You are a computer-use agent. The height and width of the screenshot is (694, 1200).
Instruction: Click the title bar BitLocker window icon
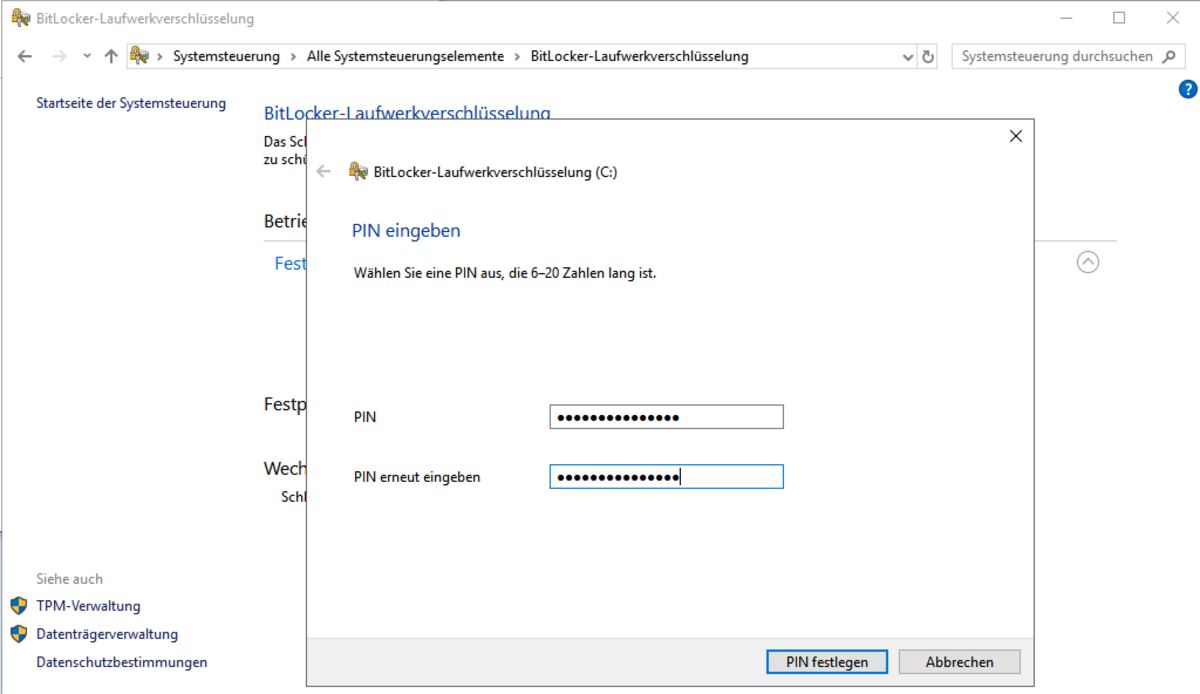click(19, 19)
